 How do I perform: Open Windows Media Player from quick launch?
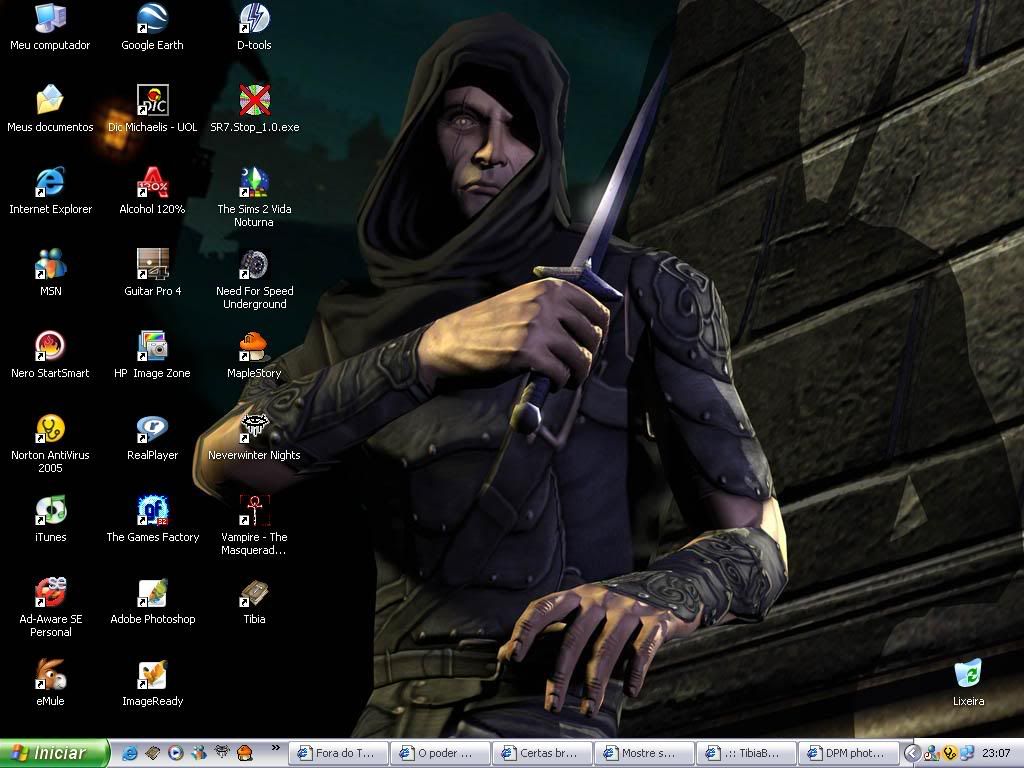176,753
